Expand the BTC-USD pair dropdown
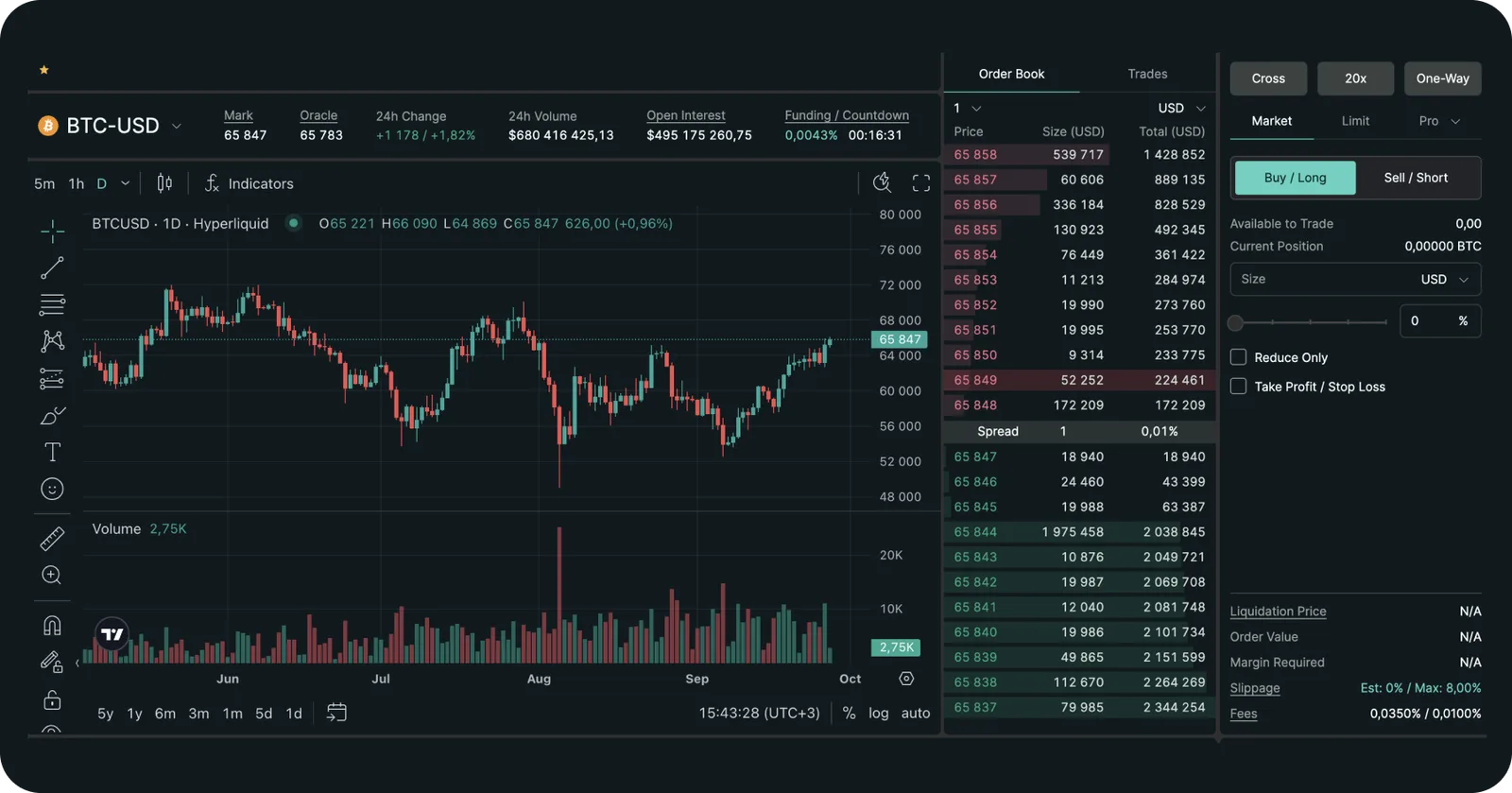The height and width of the screenshot is (793, 1512). pos(177,126)
